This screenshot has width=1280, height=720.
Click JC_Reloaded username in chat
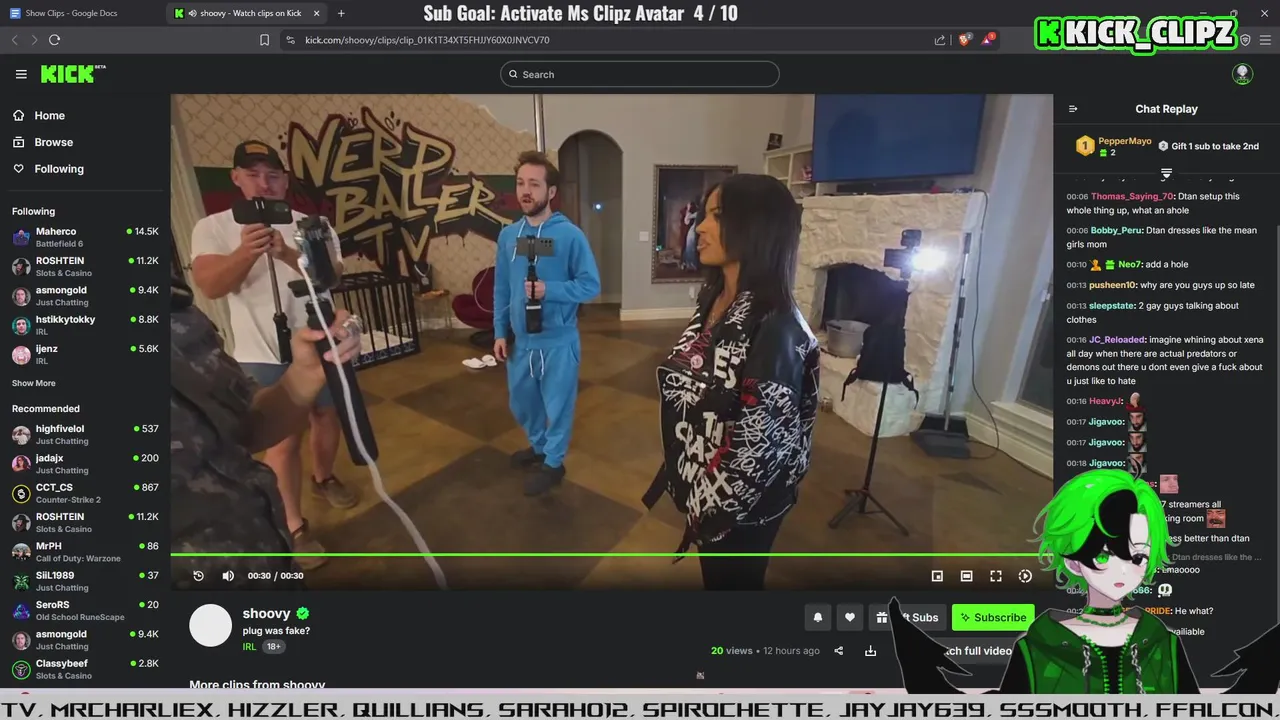click(1117, 339)
